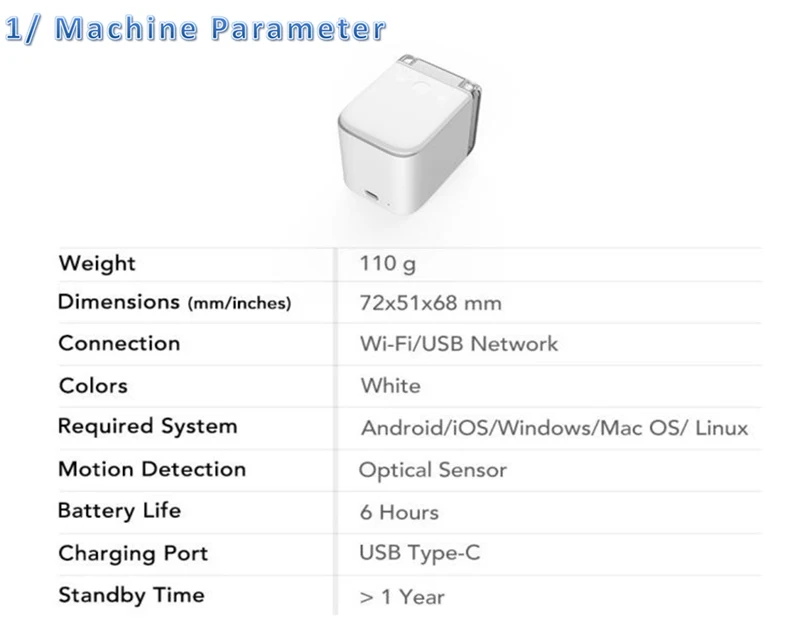Click the 6 Hours value

399,513
